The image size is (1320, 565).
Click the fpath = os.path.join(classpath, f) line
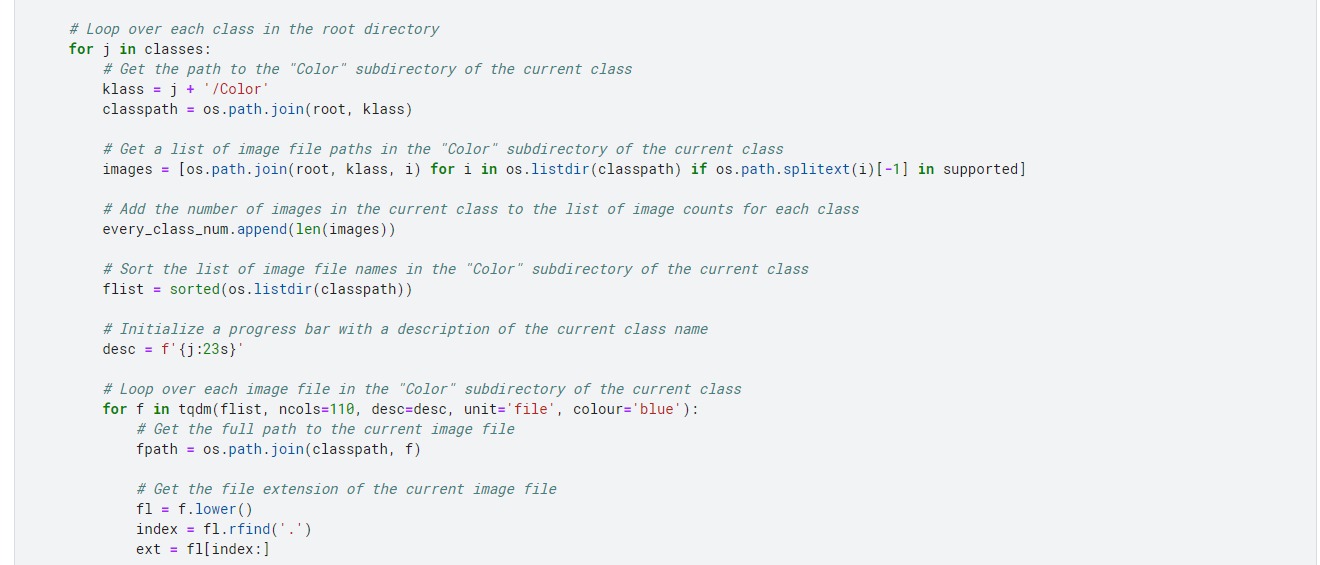(278, 449)
